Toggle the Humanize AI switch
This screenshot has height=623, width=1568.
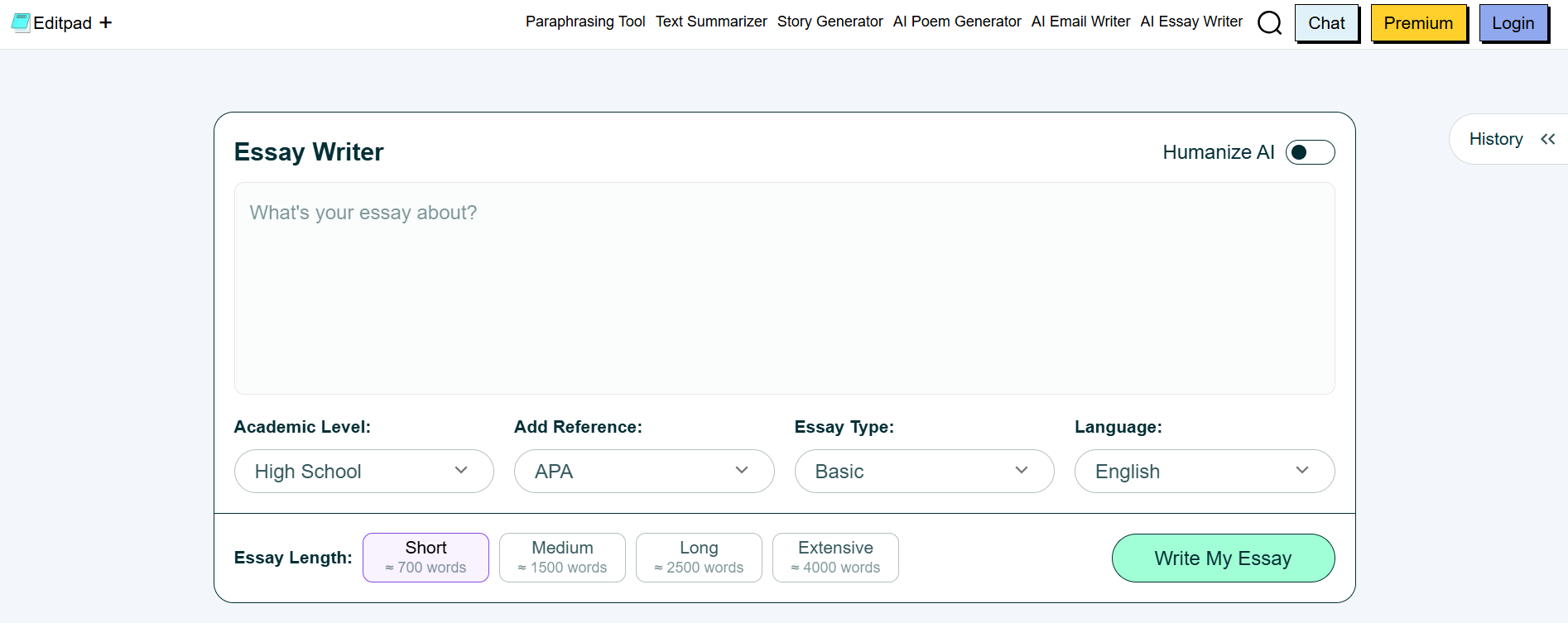point(1310,152)
